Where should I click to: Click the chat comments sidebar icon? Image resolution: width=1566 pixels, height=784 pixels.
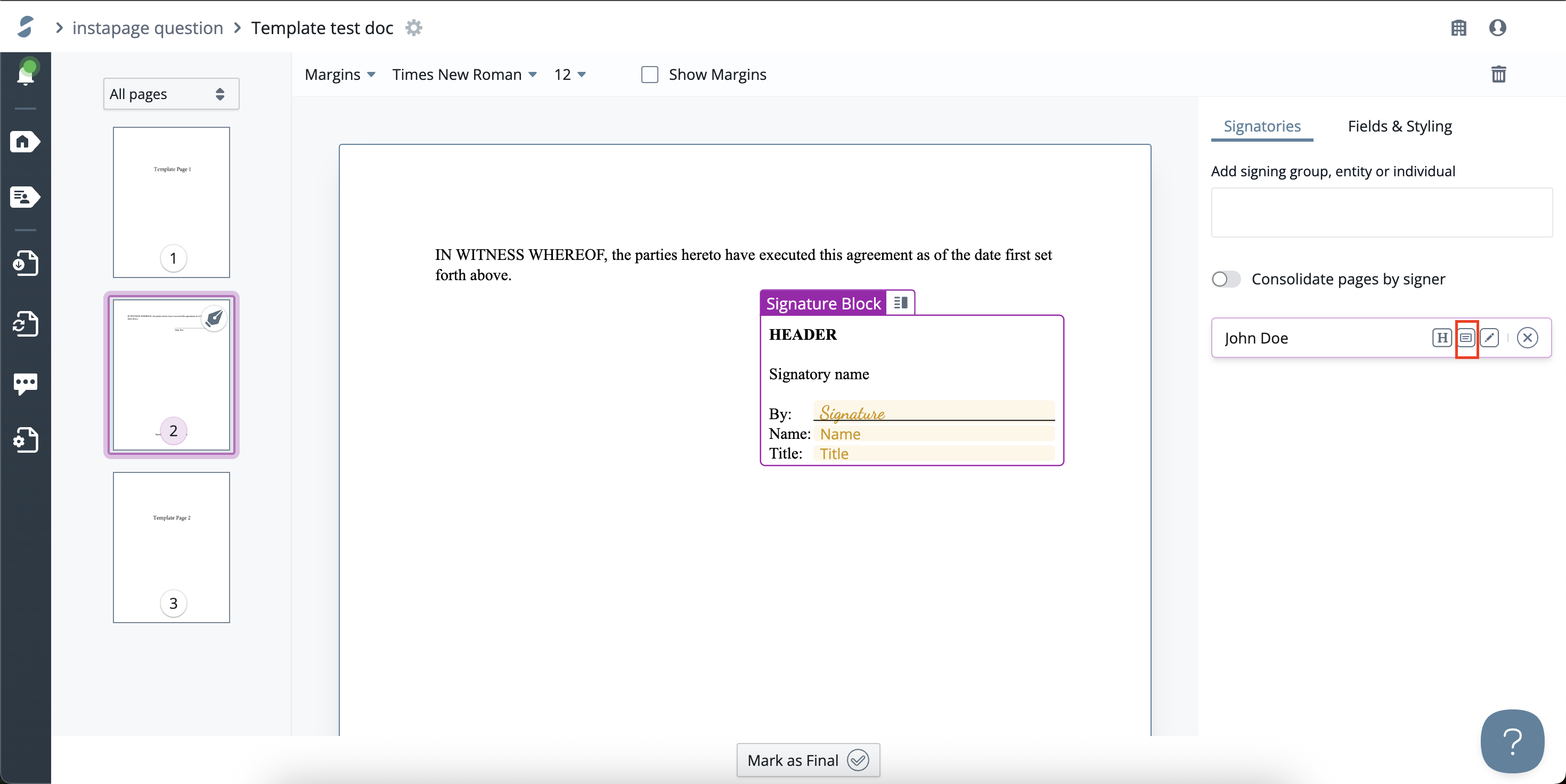[x=26, y=383]
